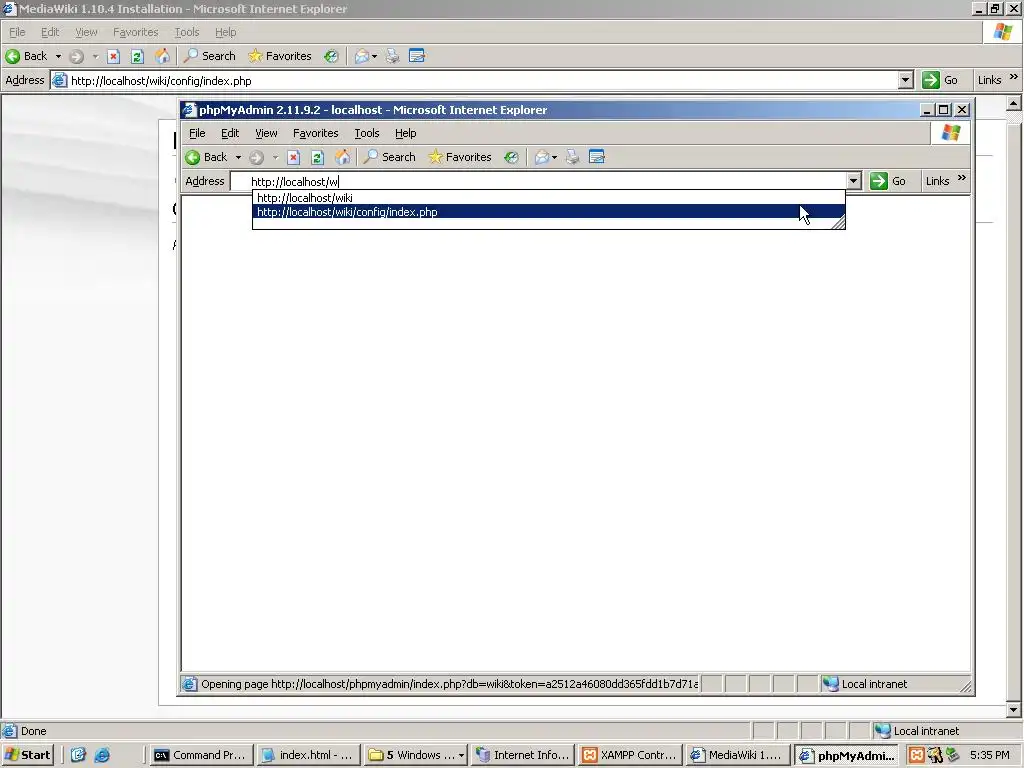This screenshot has height=768, width=1024.
Task: Select http://localhost/wiki/config/index.php suggestion
Action: 549,212
